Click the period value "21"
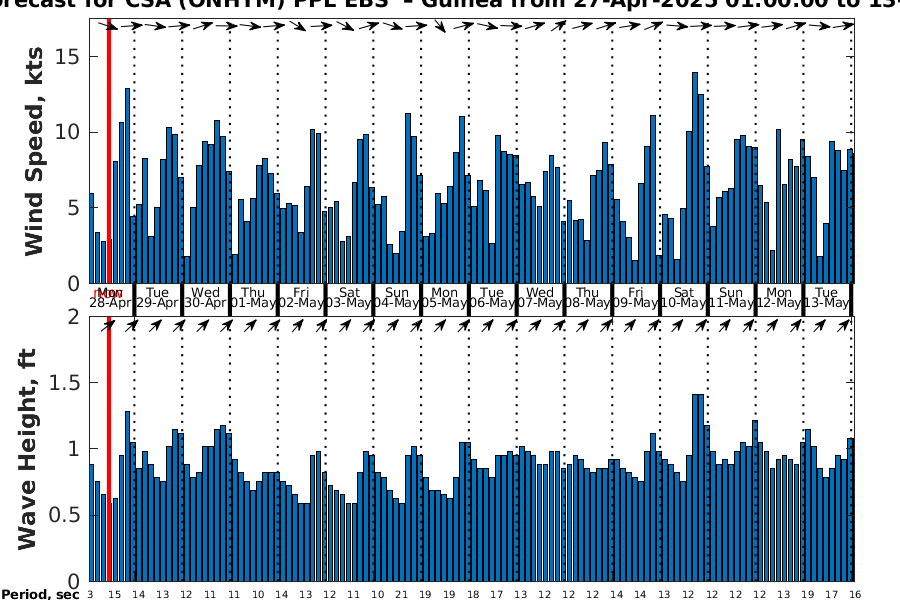 click(x=401, y=595)
